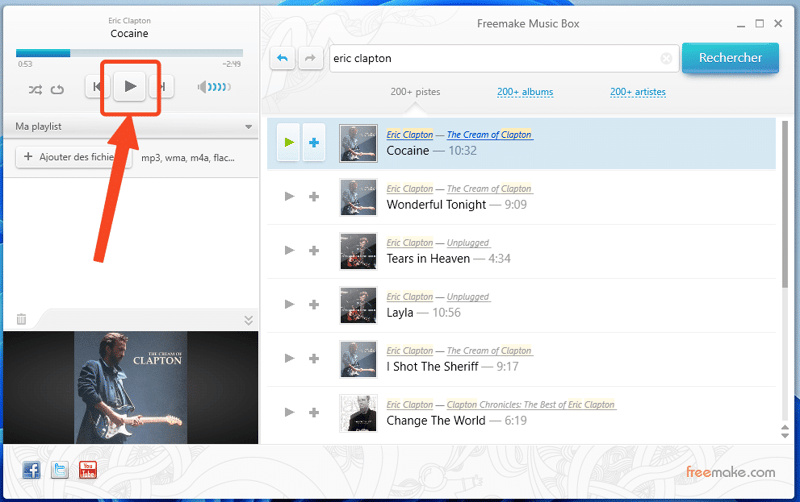Switch to the 200+ artistes tab
Image resolution: width=800 pixels, height=502 pixels.
(638, 92)
